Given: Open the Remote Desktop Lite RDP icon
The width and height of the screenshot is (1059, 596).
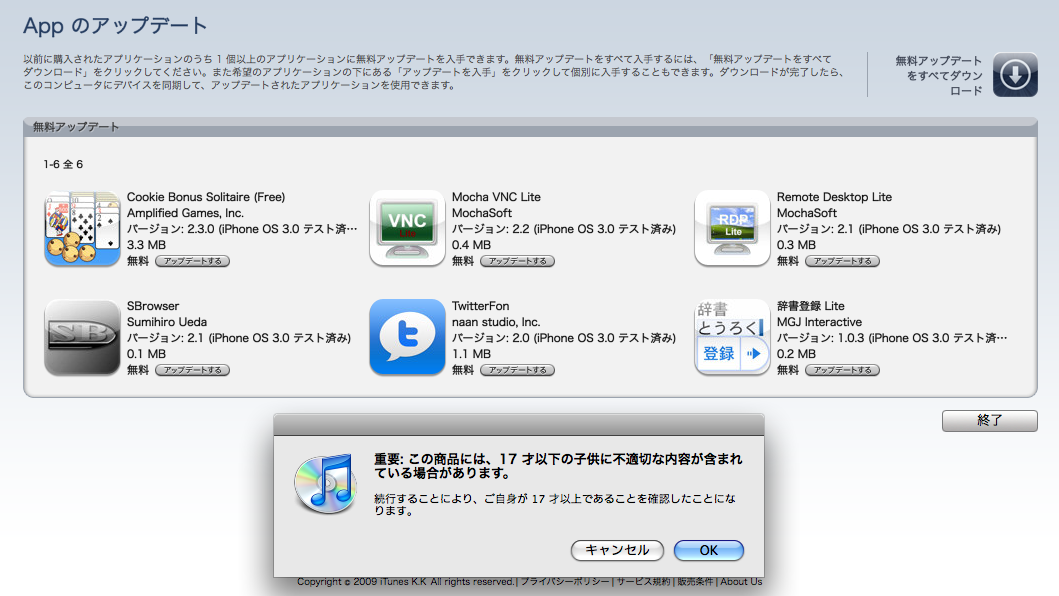Looking at the screenshot, I should (x=732, y=228).
